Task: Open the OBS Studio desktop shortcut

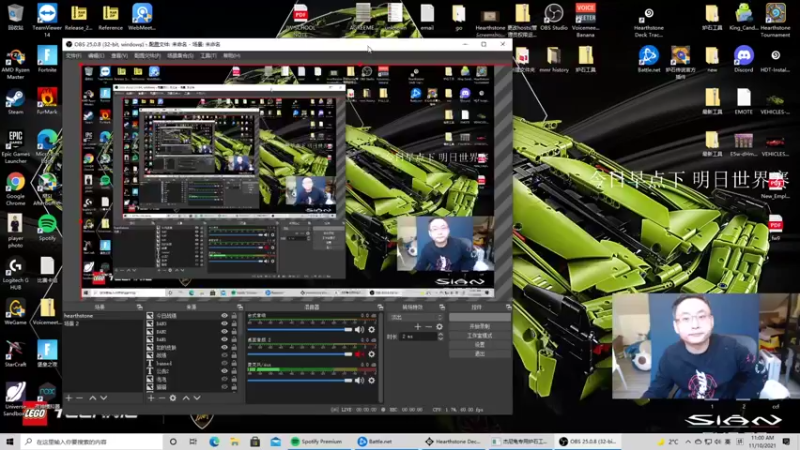Action: (x=554, y=16)
